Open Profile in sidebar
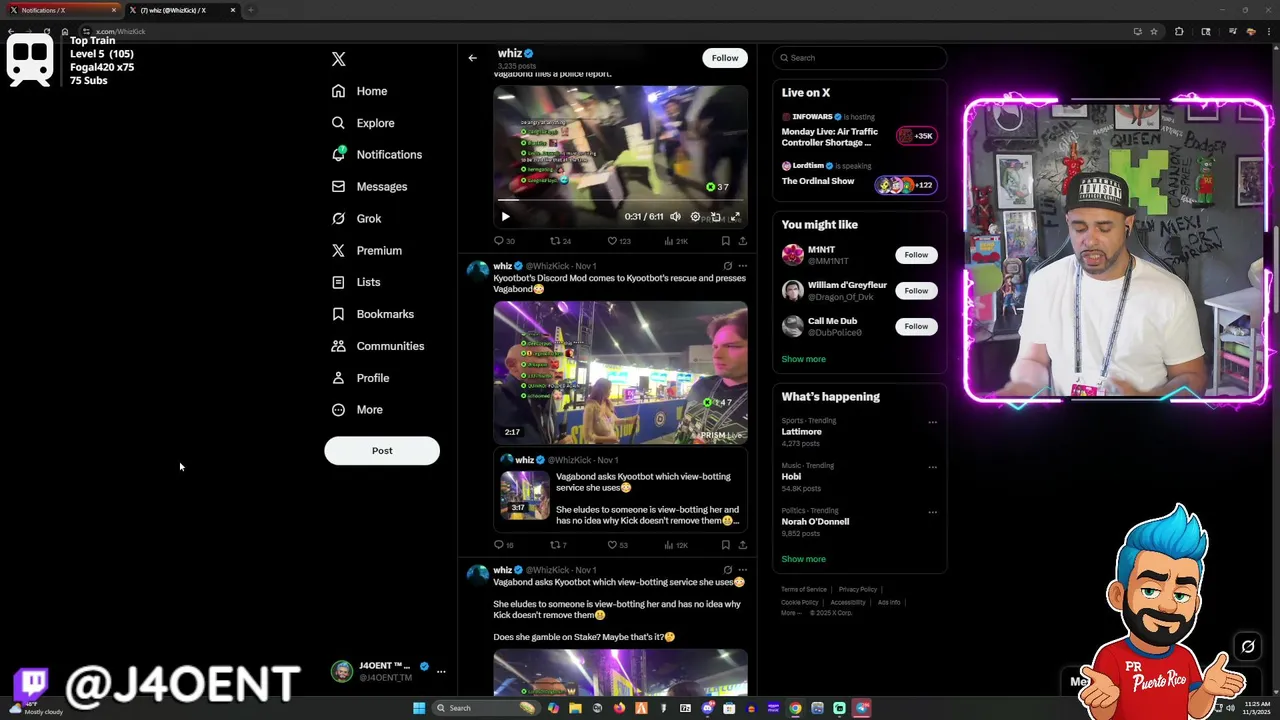 coord(361,378)
